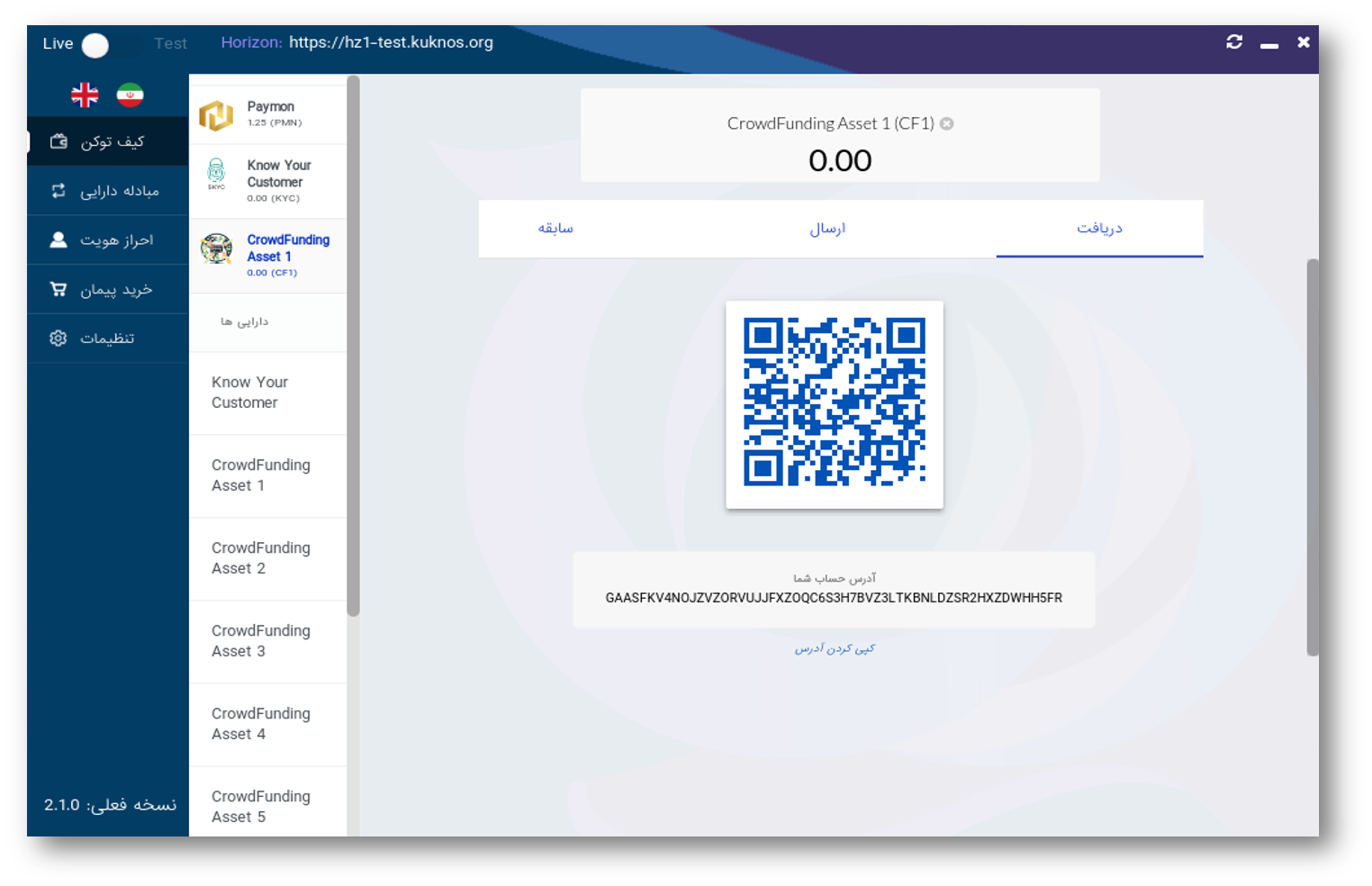
Task: Select Paymon 1.25 (PMN) wallet entry
Action: point(268,114)
